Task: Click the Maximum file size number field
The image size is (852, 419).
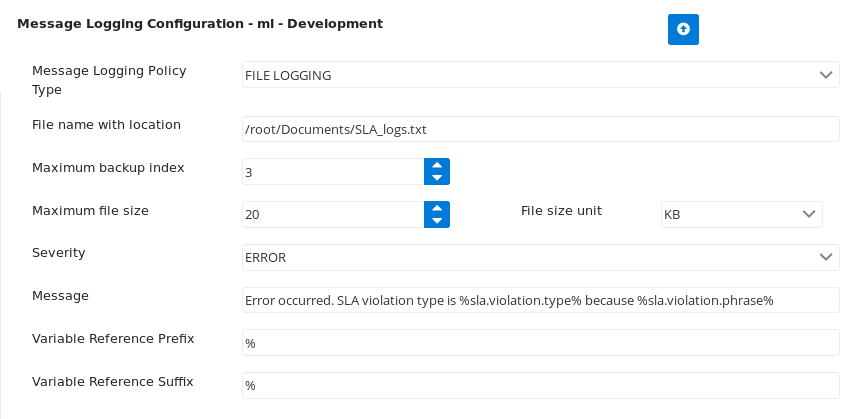Action: 333,215
